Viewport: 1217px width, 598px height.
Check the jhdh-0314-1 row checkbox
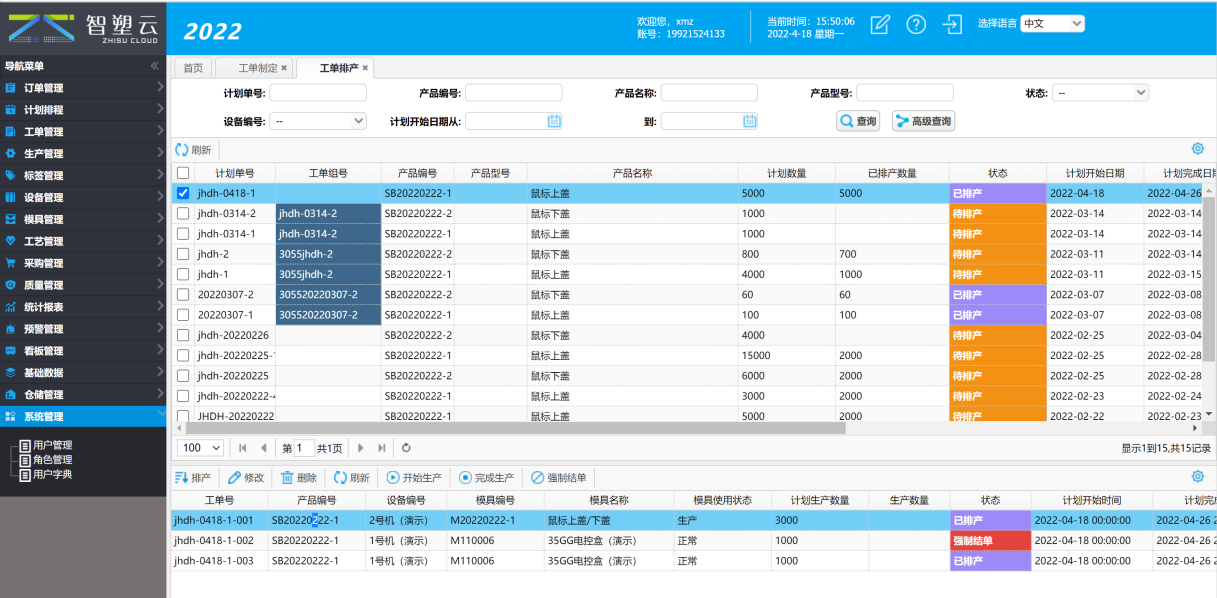point(183,233)
